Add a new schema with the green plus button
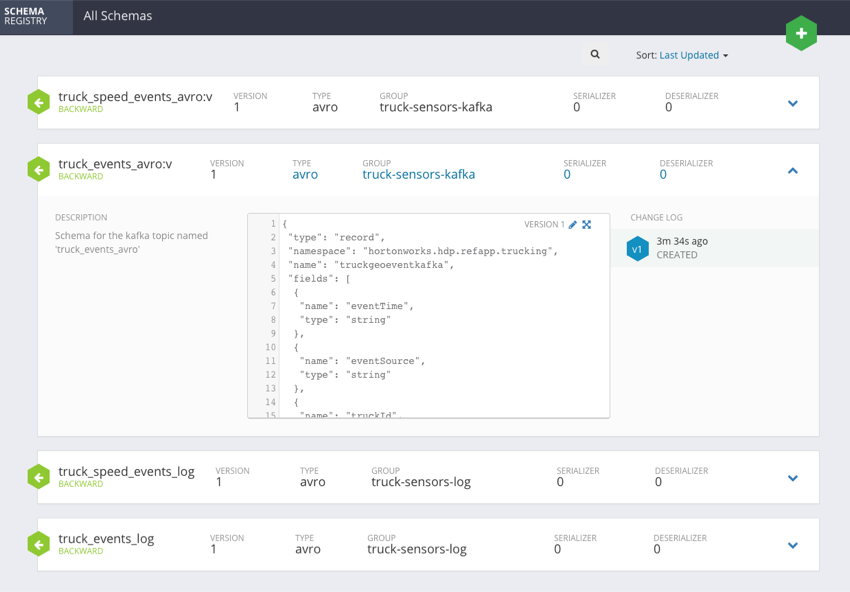Screen dimensions: 850x592 pos(801,33)
